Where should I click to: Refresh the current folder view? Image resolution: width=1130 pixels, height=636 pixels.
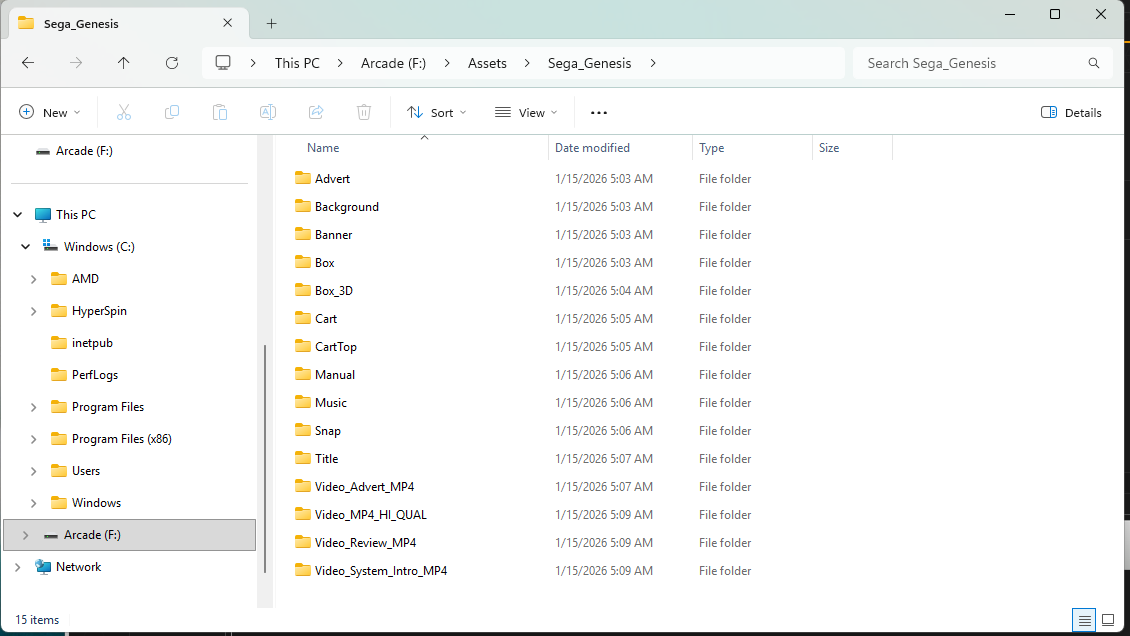172,63
